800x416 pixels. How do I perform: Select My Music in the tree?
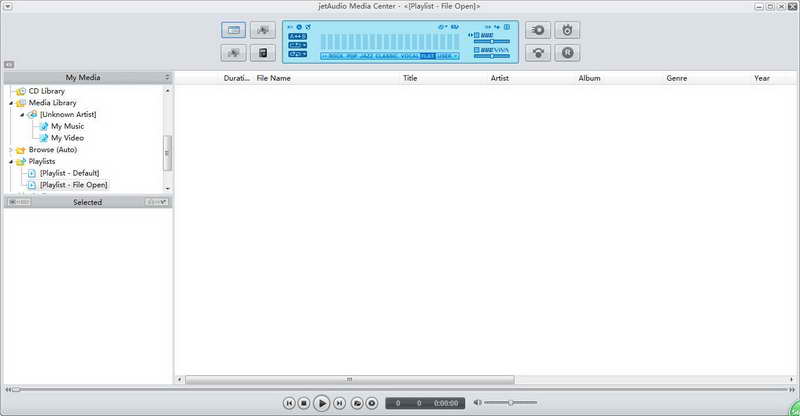click(x=67, y=126)
